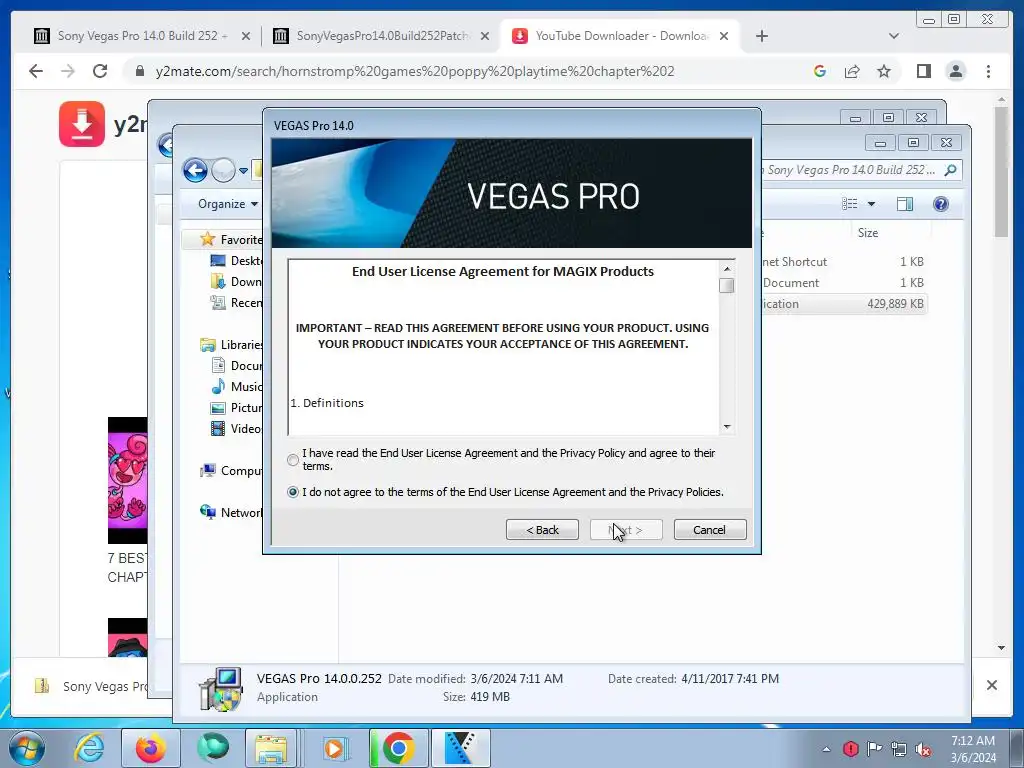Image resolution: width=1024 pixels, height=768 pixels.
Task: Click the red security shield tray icon
Action: [850, 749]
